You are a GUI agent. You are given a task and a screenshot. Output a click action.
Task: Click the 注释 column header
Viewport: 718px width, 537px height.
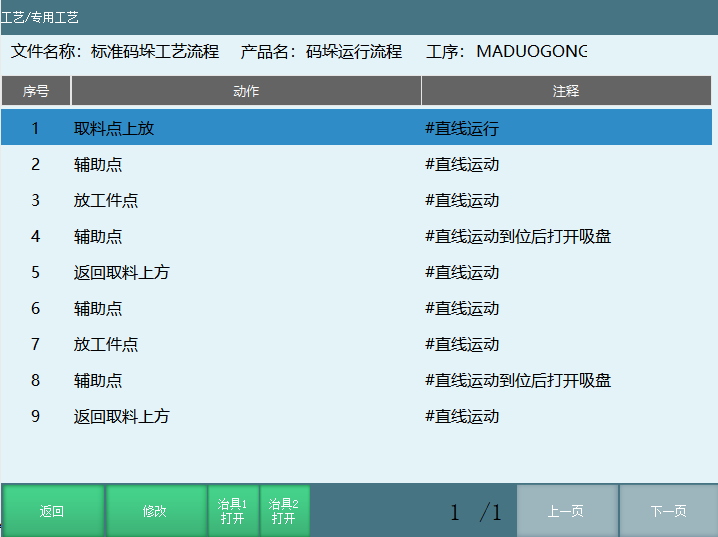point(566,91)
